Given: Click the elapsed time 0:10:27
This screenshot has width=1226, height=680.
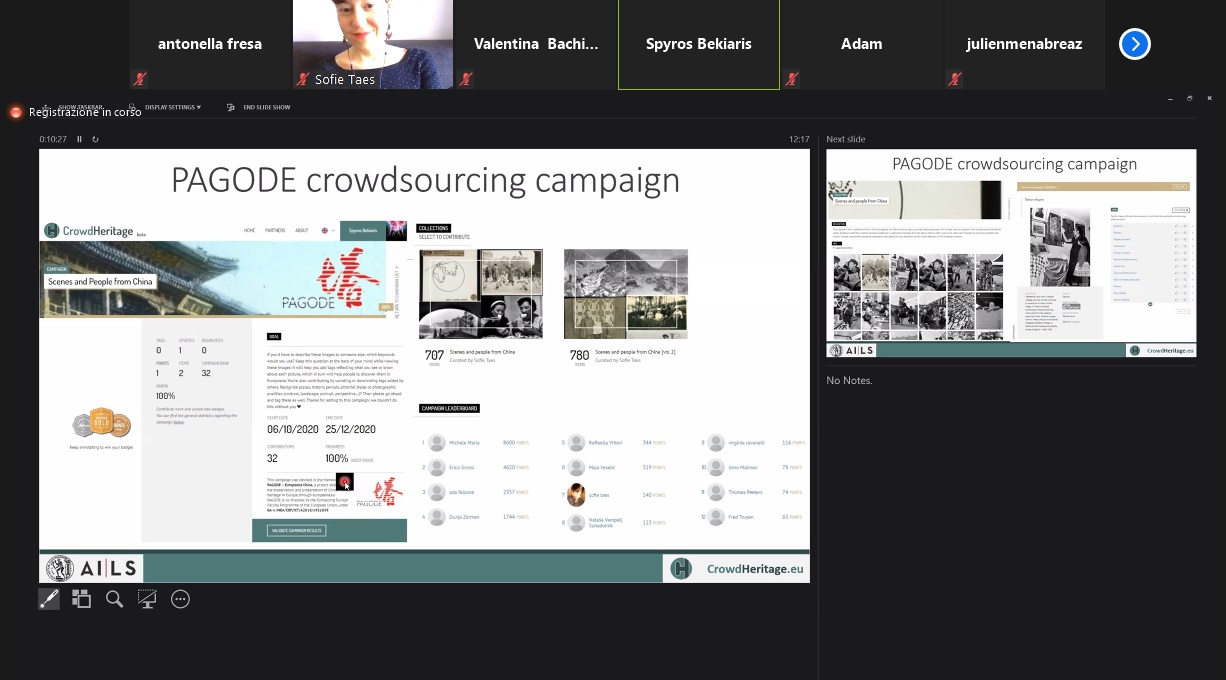Looking at the screenshot, I should 53,139.
